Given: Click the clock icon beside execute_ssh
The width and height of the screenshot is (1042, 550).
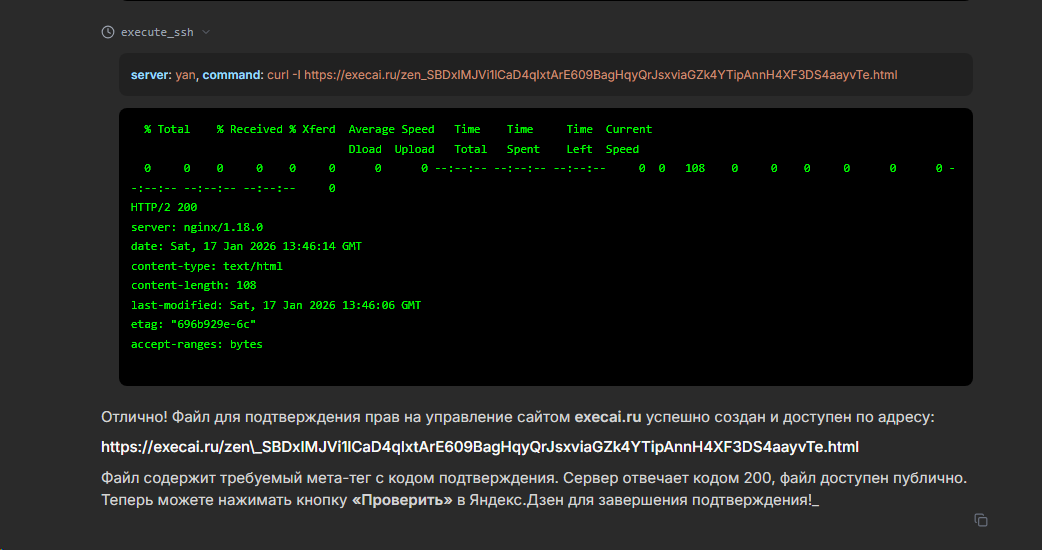Looking at the screenshot, I should coord(108,32).
